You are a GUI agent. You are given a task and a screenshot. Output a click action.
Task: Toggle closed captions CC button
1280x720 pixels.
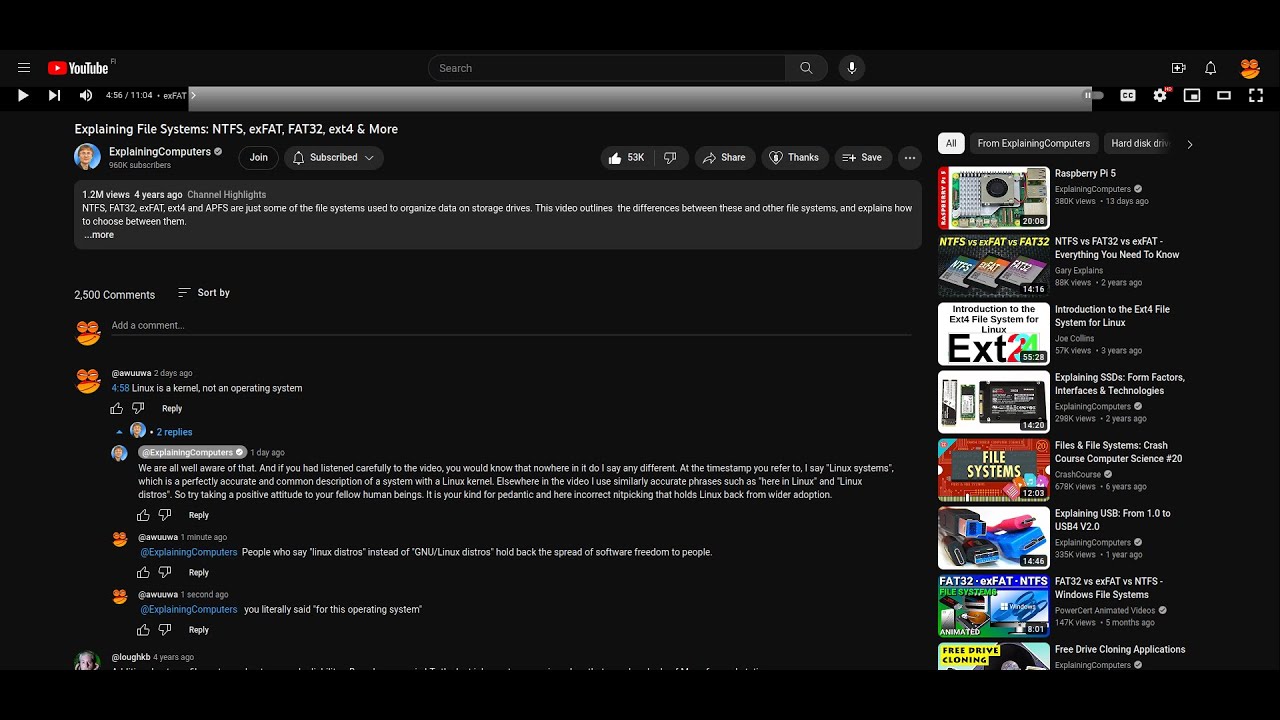coord(1128,95)
